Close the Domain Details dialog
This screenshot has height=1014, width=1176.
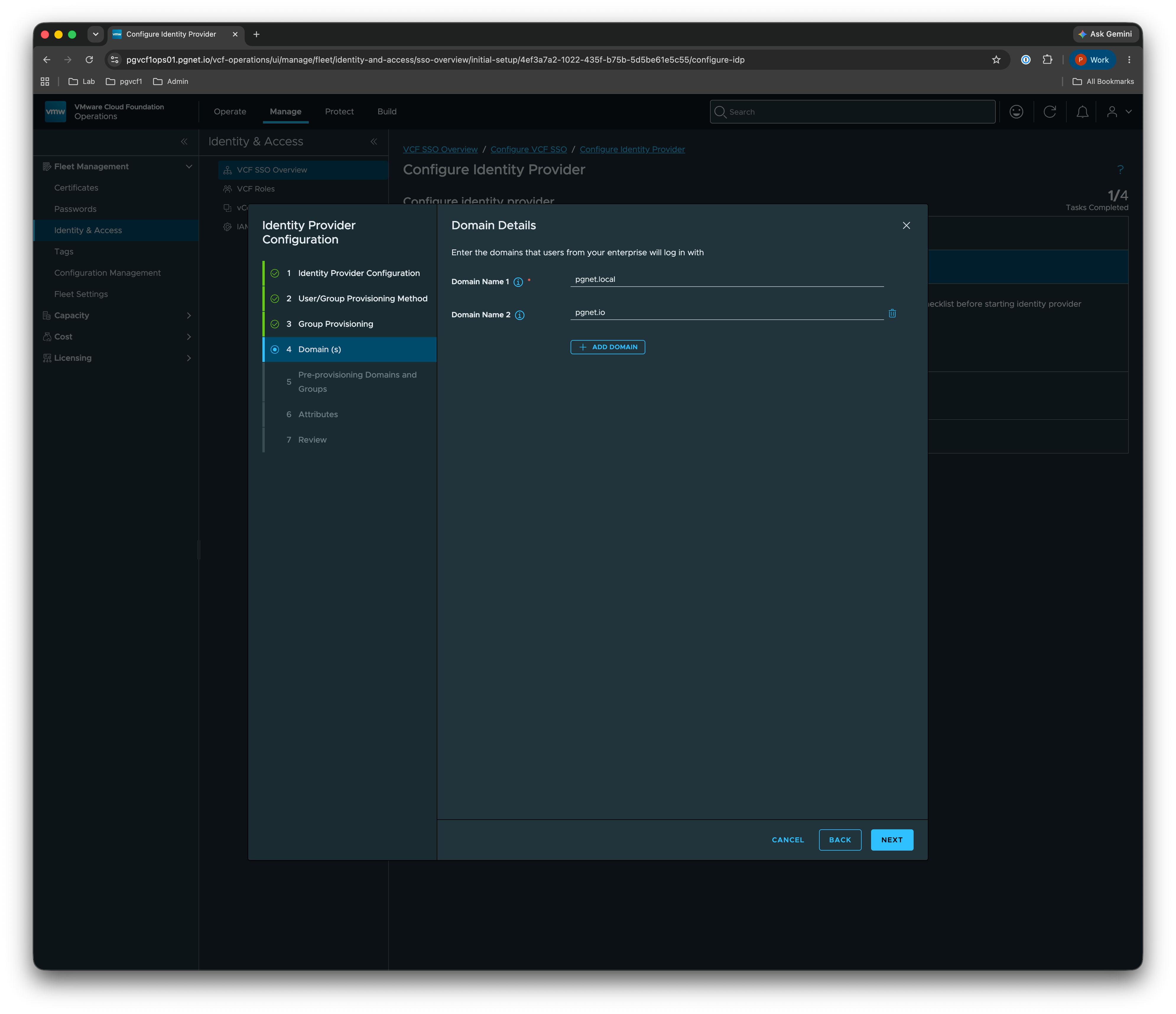[x=907, y=225]
